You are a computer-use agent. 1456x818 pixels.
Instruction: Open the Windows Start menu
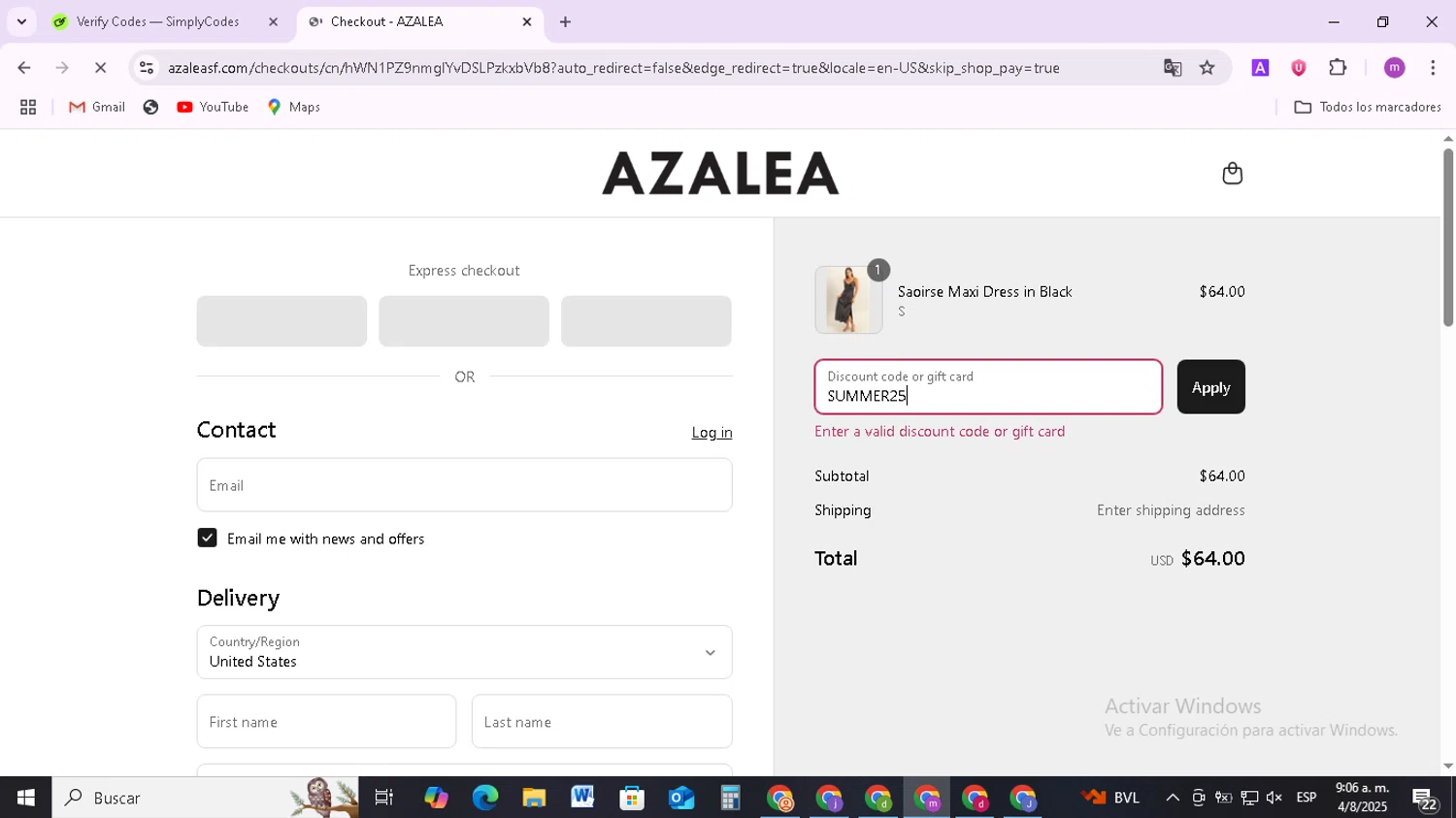[x=25, y=798]
